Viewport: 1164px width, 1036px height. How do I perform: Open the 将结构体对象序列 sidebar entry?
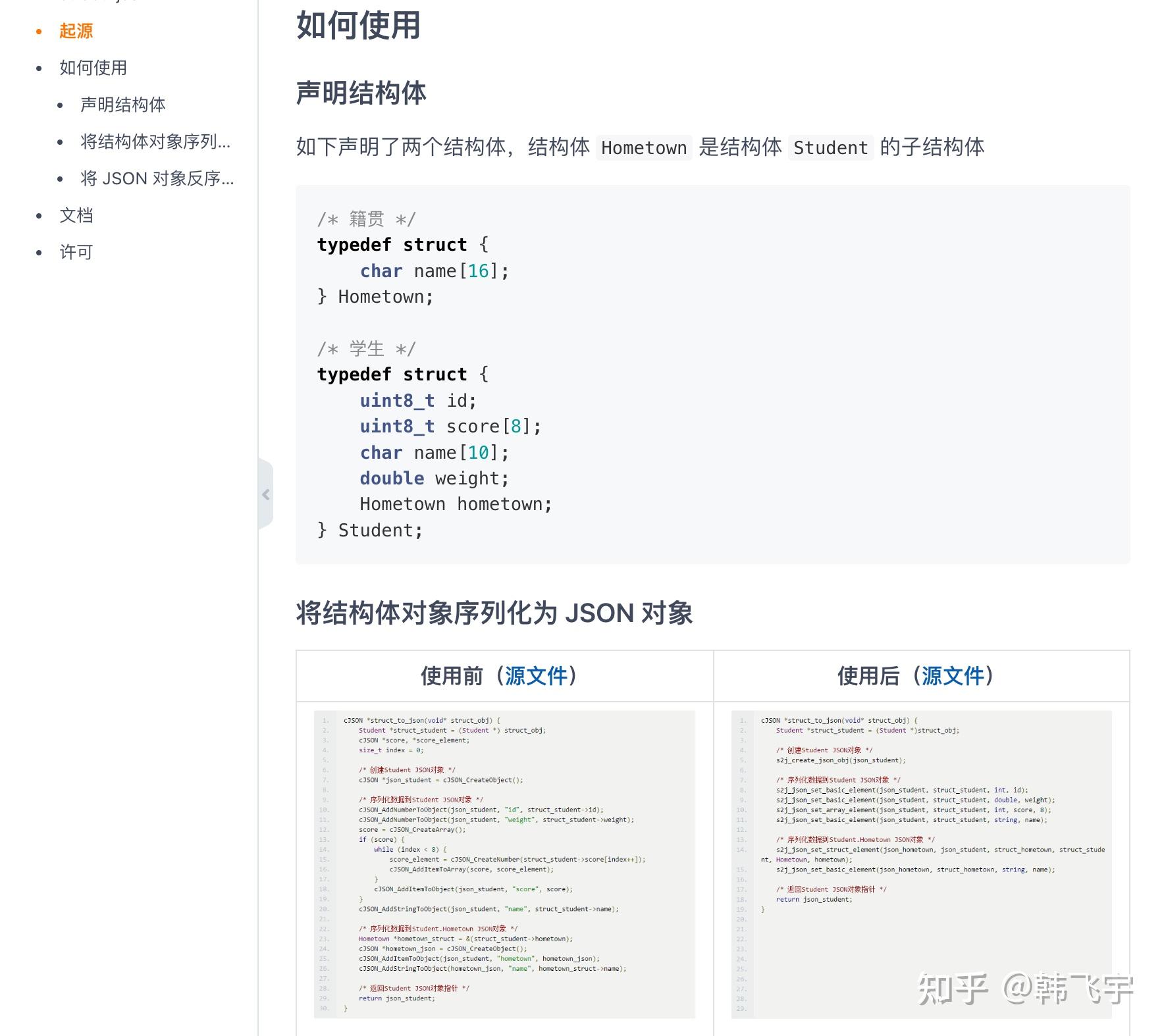pyautogui.click(x=153, y=141)
